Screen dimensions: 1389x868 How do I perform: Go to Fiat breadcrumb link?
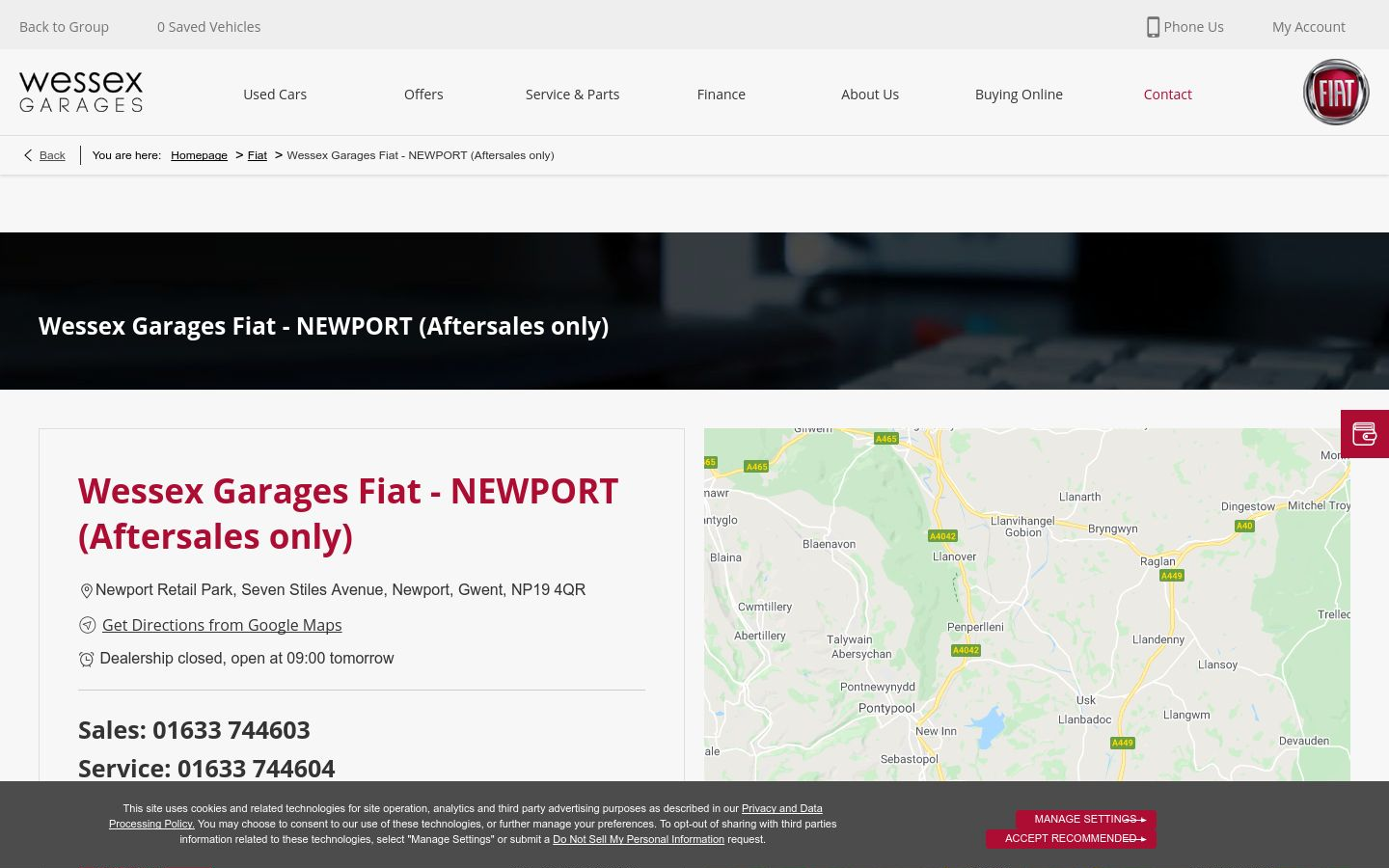click(257, 155)
